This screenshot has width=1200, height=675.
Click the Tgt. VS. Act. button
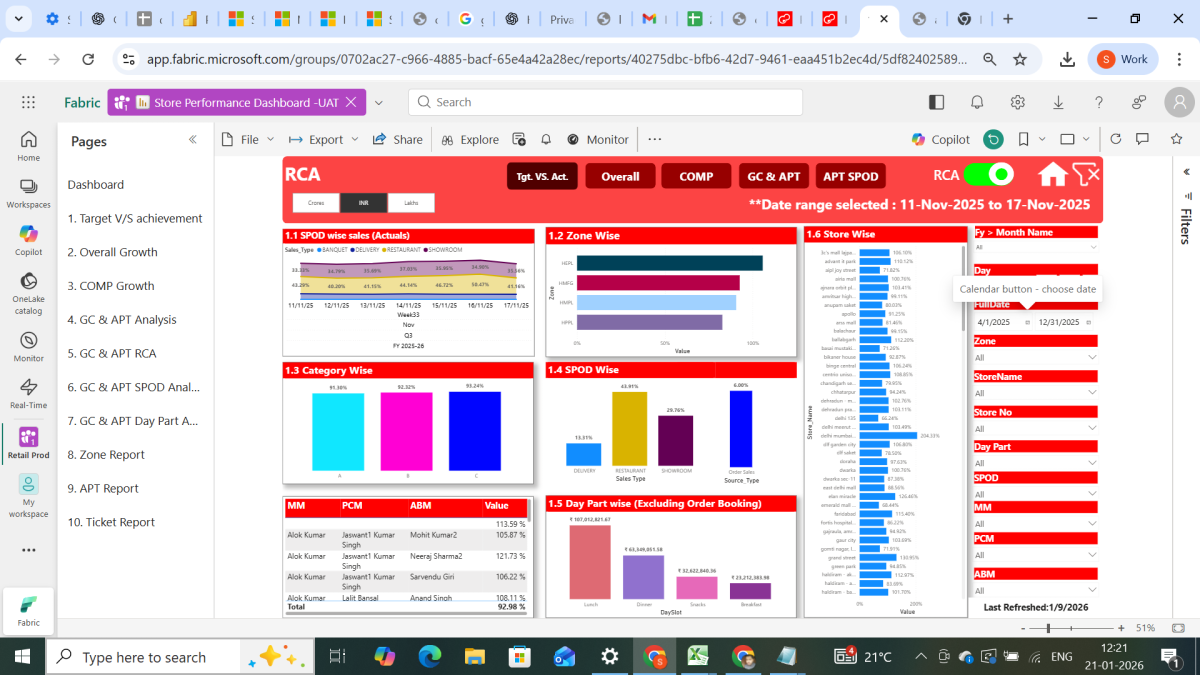[x=542, y=176]
